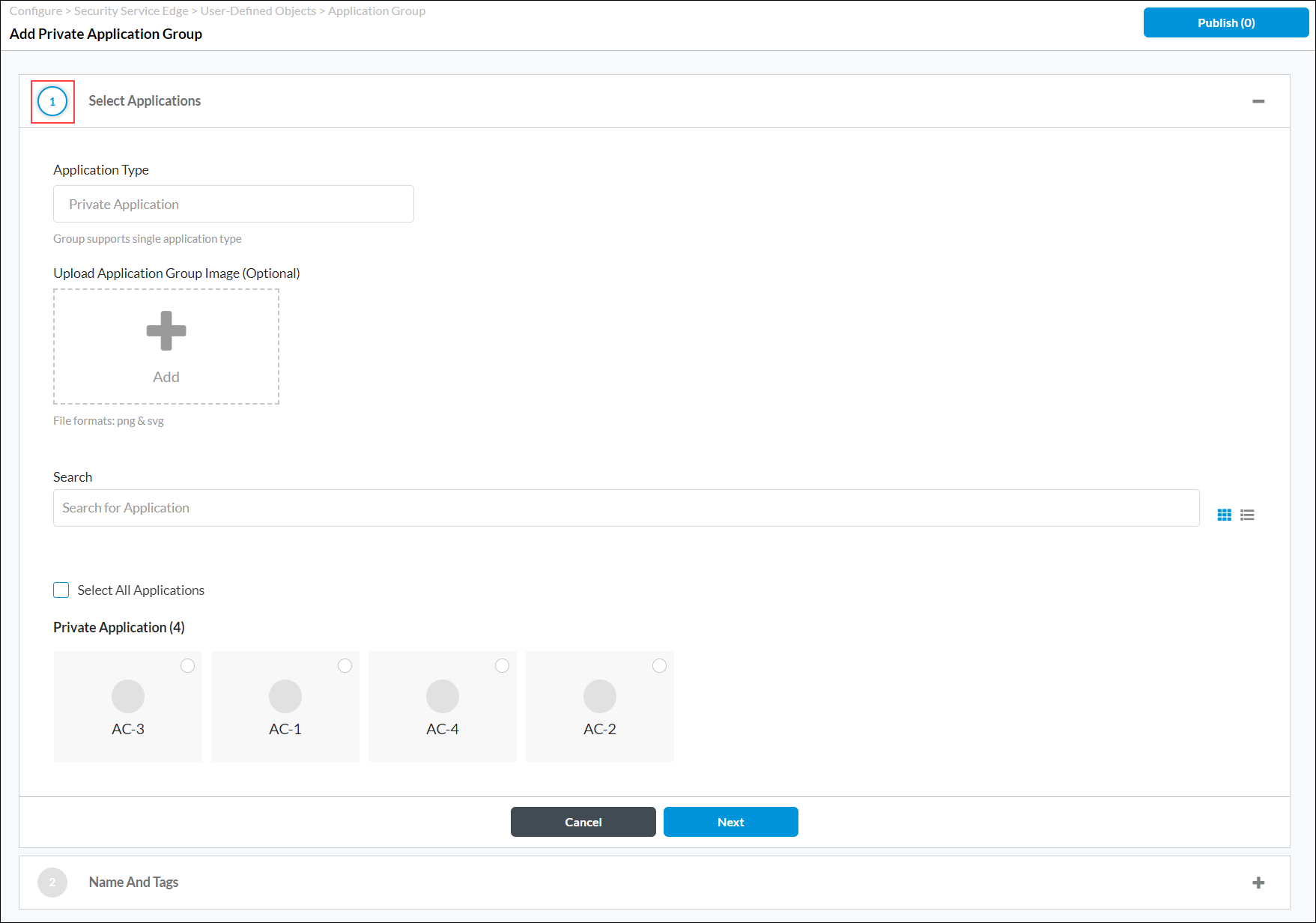
Task: Select the AC-2 radio button
Action: pyautogui.click(x=659, y=665)
